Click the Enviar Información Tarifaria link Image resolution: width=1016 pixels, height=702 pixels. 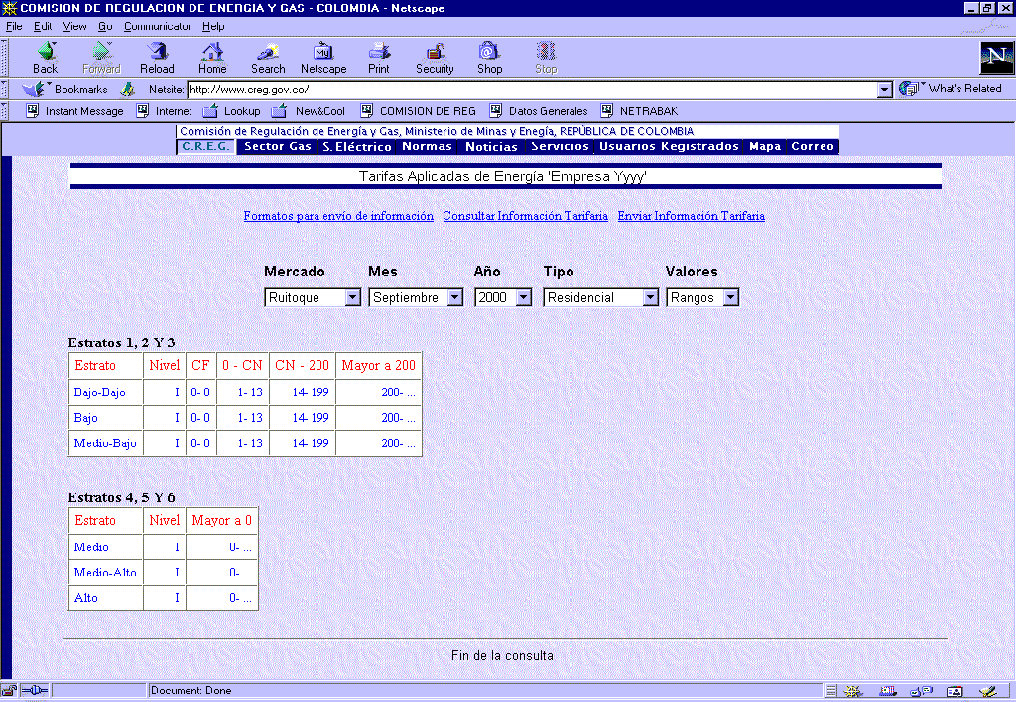[x=691, y=216]
